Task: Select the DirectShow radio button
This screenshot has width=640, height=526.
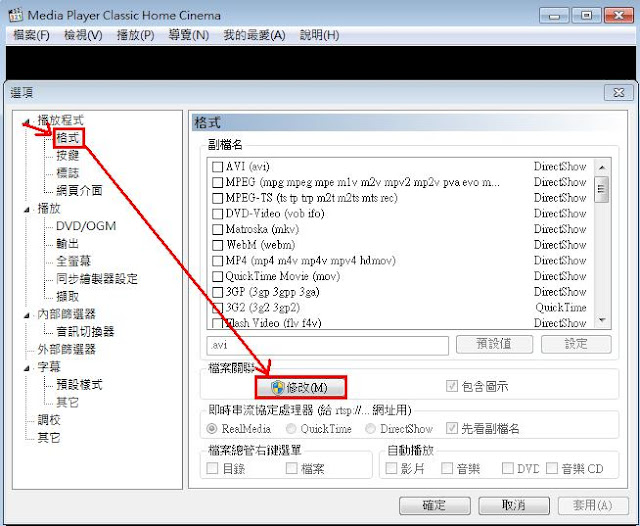Action: tap(370, 428)
